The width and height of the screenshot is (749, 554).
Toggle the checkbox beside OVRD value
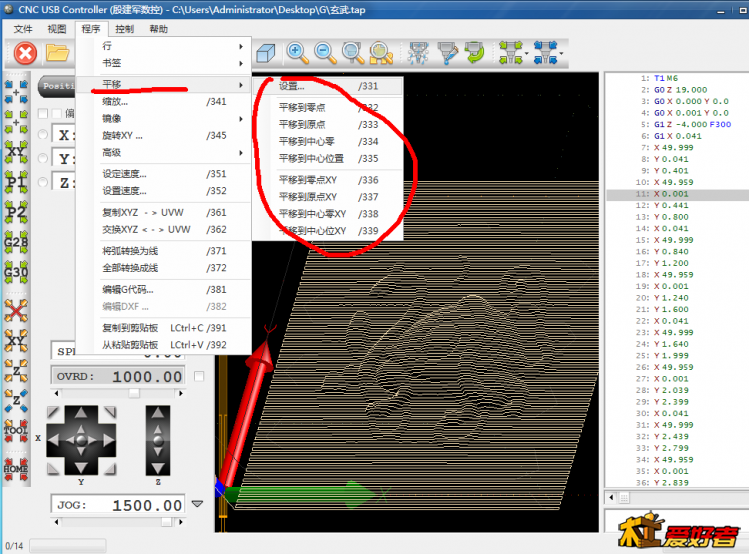tap(199, 376)
